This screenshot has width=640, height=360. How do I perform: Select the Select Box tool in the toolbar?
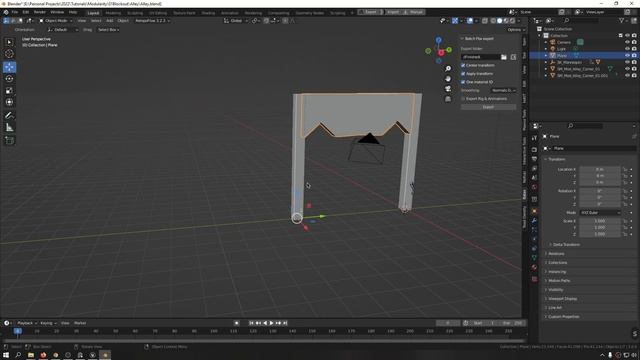[9, 42]
